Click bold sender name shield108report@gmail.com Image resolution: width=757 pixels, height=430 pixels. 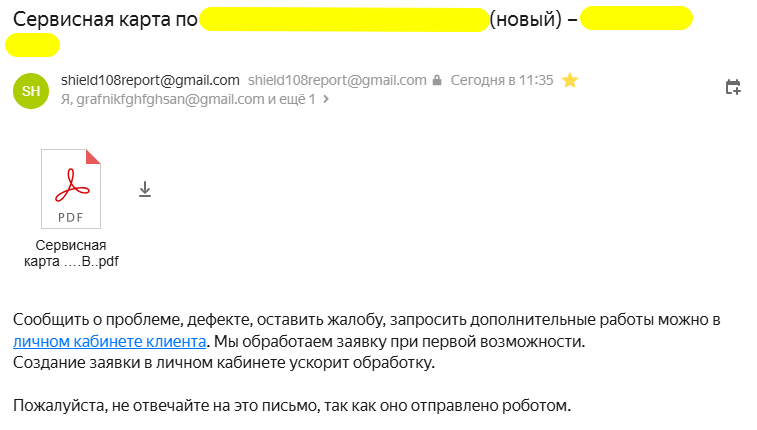coord(150,81)
